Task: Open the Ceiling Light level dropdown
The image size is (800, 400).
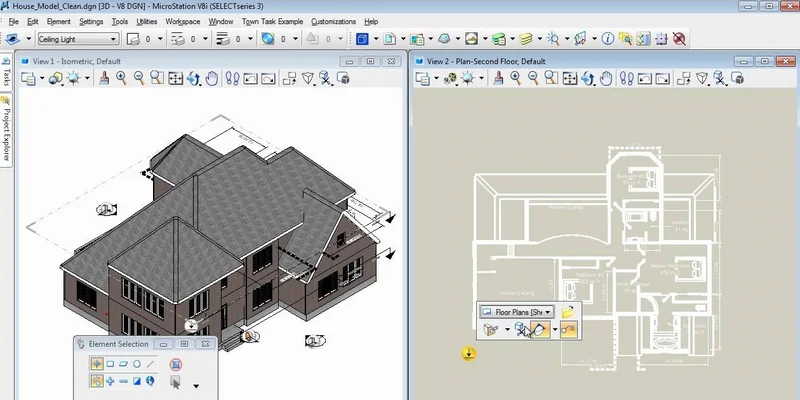Action: 78,39
